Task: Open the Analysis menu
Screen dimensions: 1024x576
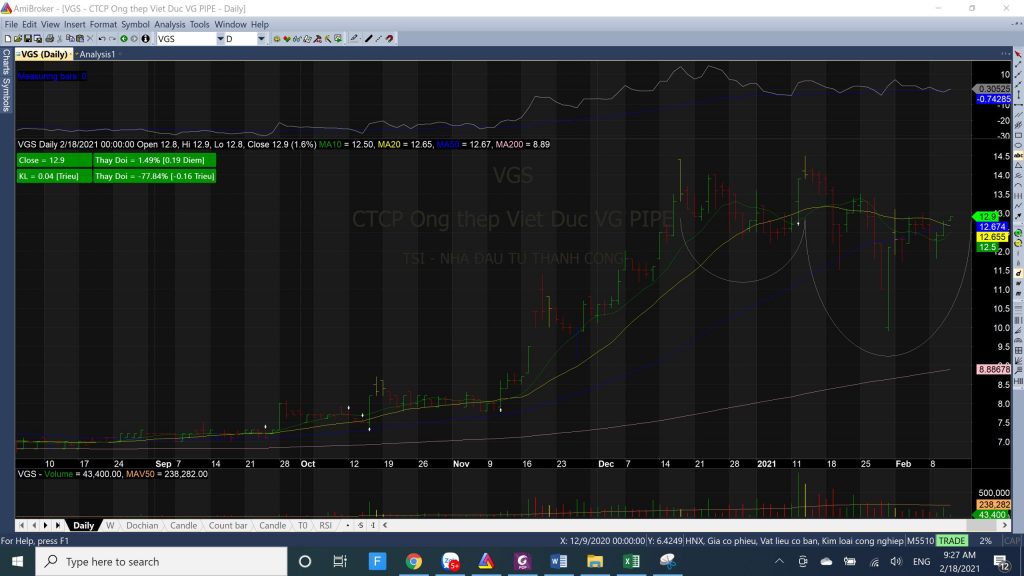Action: pos(169,24)
